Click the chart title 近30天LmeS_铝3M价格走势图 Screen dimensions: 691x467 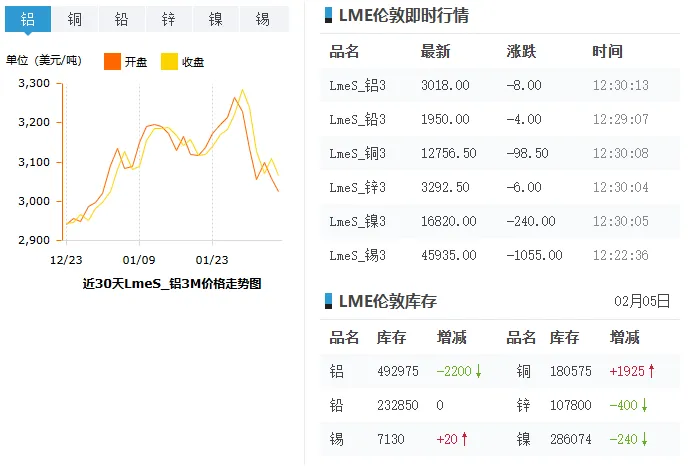[x=172, y=283]
